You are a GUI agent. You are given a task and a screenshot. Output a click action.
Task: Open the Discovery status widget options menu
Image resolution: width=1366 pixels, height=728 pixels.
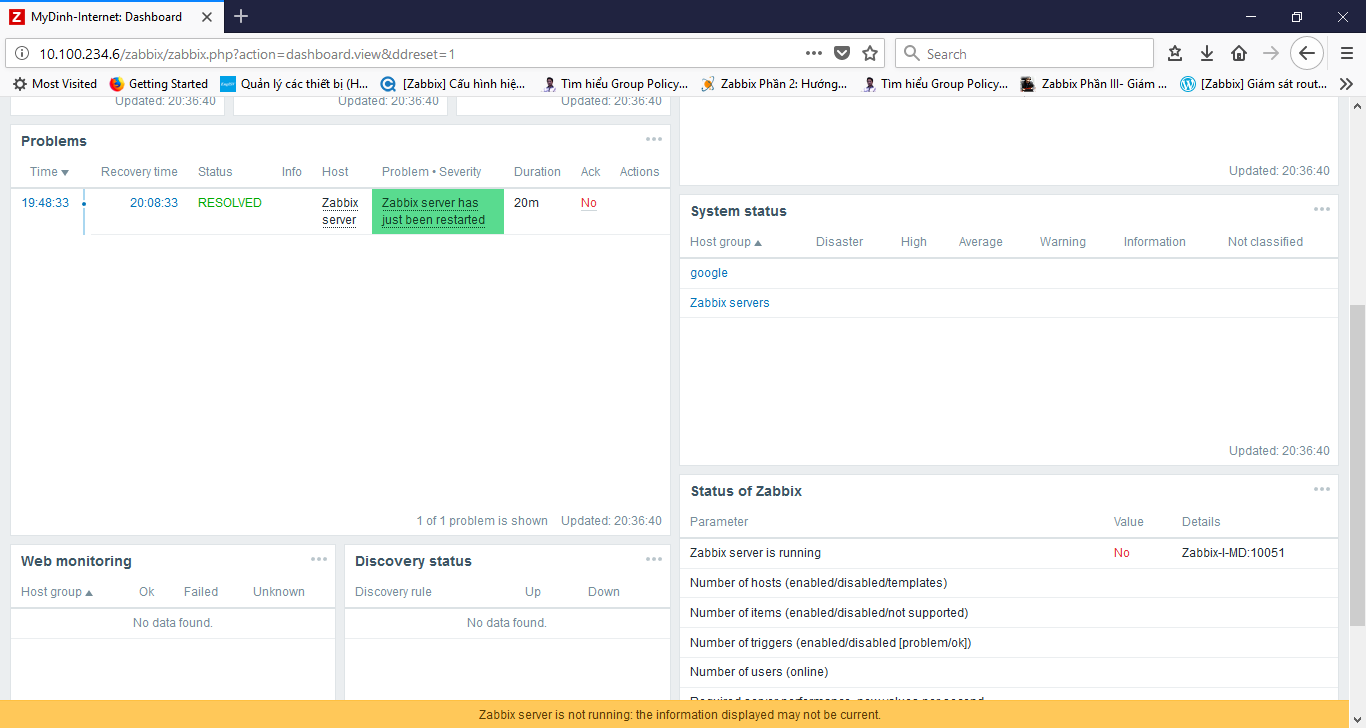(x=653, y=560)
